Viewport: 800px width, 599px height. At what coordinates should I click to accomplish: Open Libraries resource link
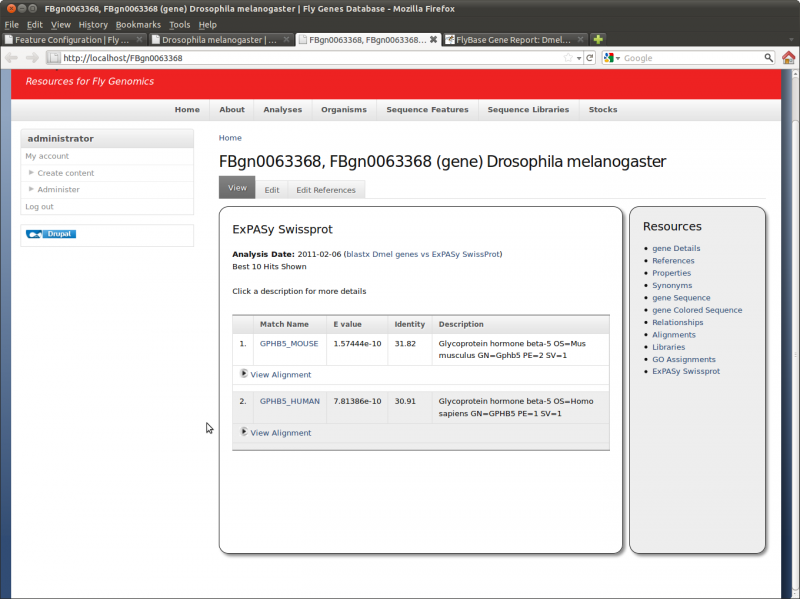tap(668, 347)
